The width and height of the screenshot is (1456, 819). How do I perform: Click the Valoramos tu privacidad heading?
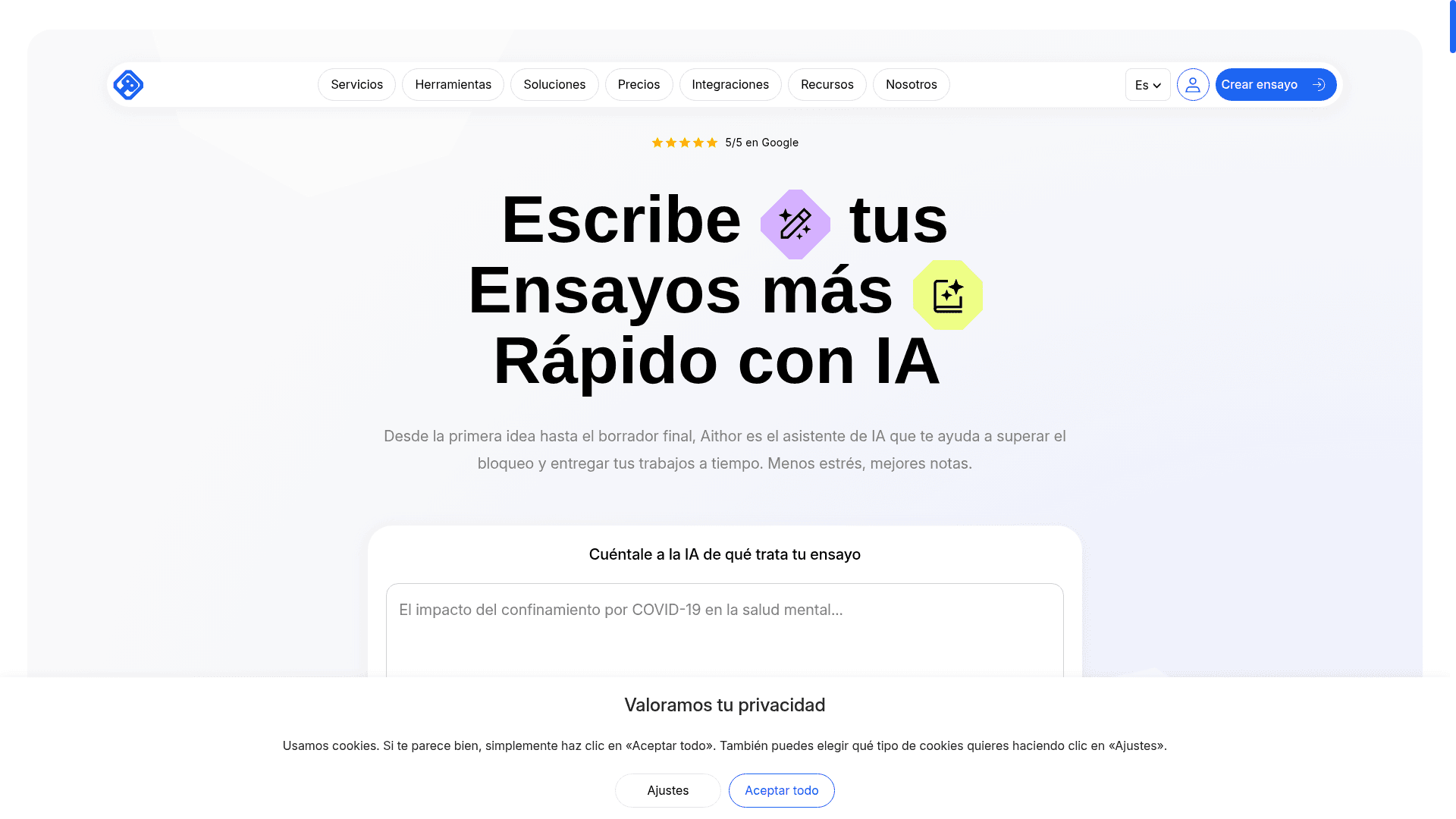click(725, 705)
